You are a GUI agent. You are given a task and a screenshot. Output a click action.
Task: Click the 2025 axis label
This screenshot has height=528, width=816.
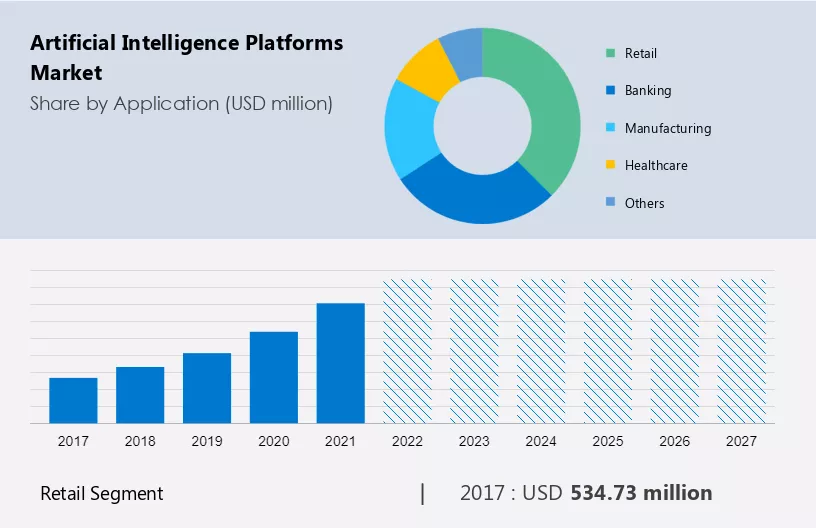(608, 441)
